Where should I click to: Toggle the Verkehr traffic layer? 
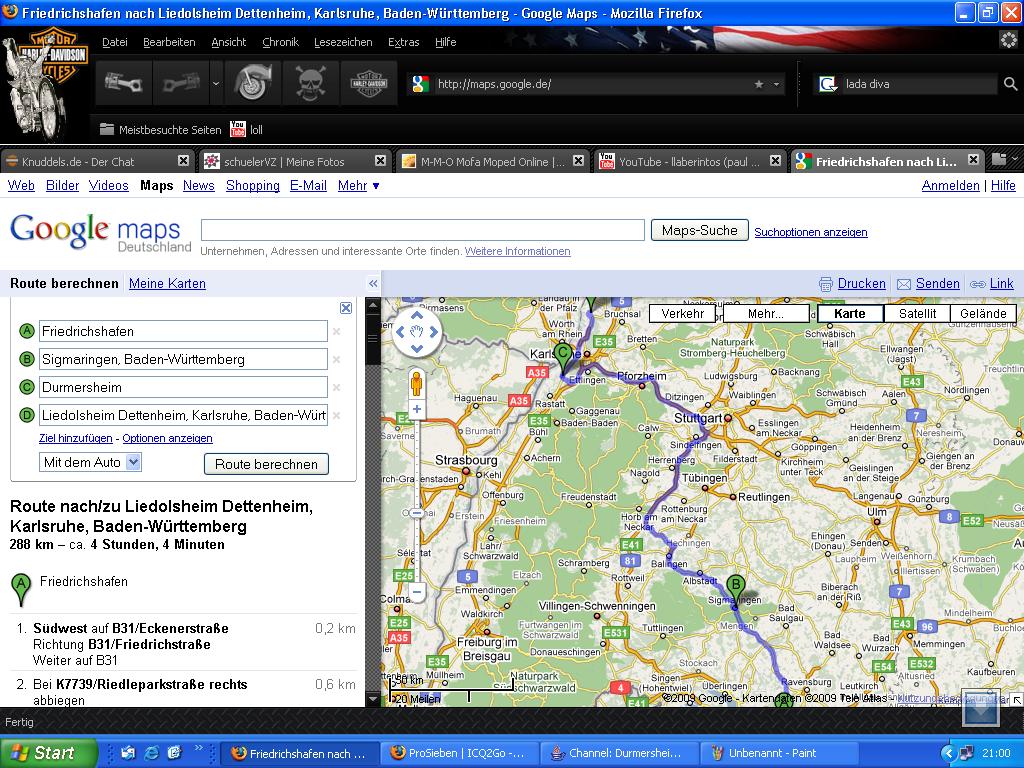click(x=683, y=313)
